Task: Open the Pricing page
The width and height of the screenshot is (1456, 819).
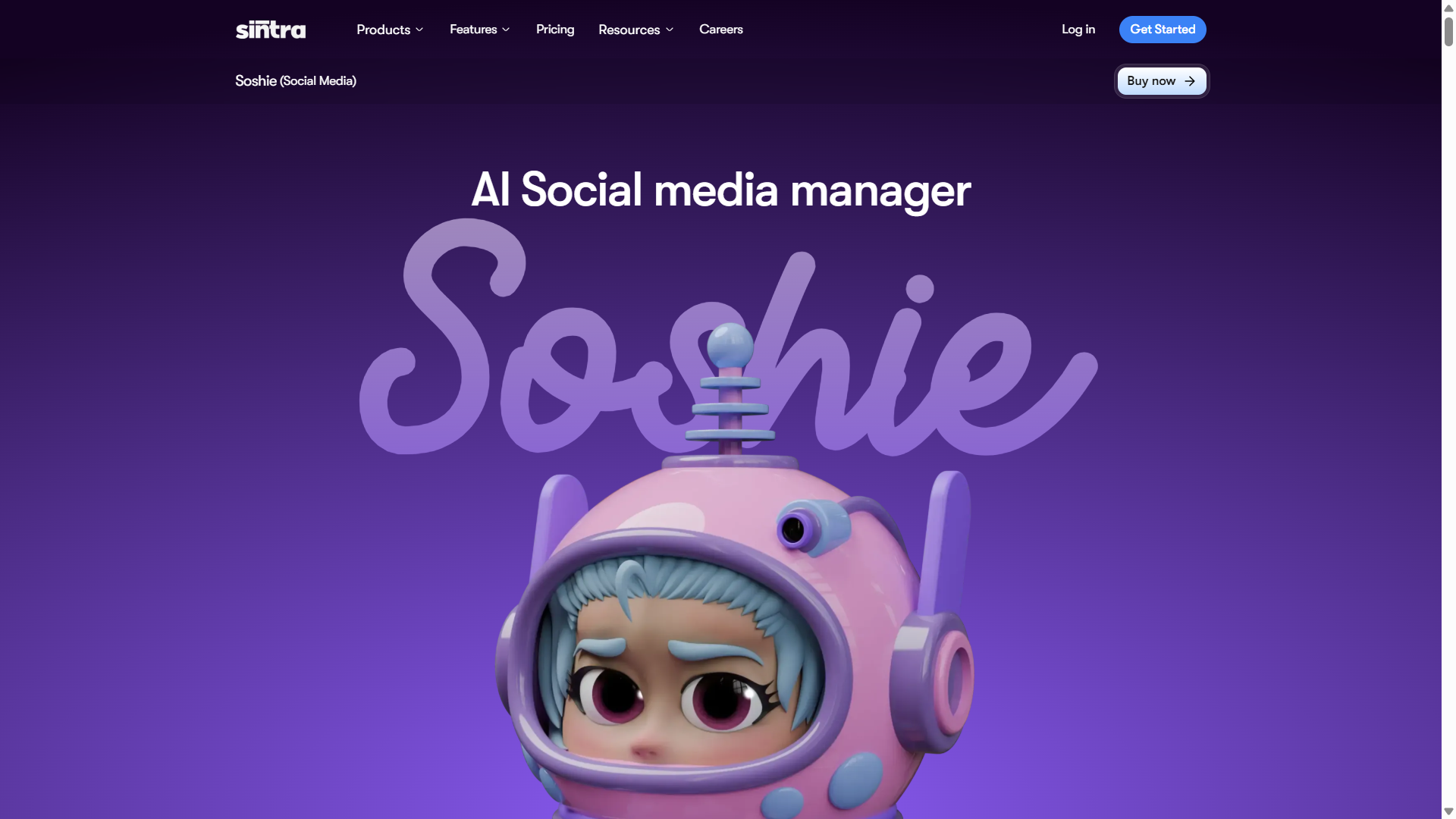Action: coord(555,30)
